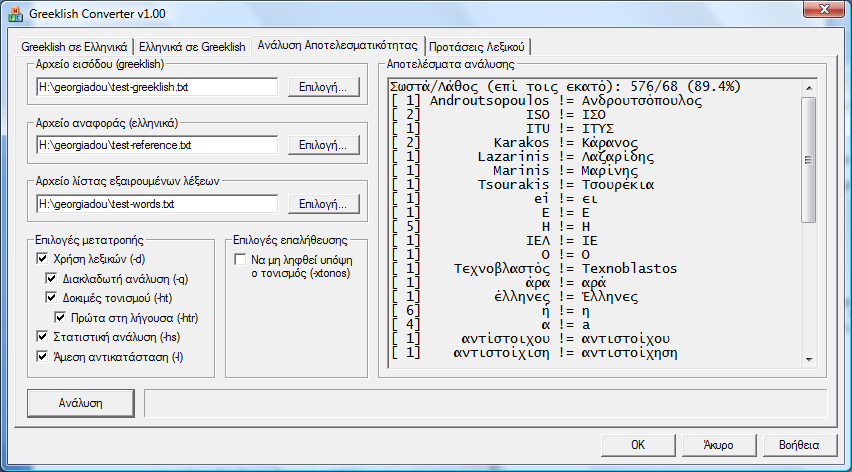The image size is (852, 472).
Task: Open the Προτάσεις Λεξικού tab
Action: [x=477, y=47]
